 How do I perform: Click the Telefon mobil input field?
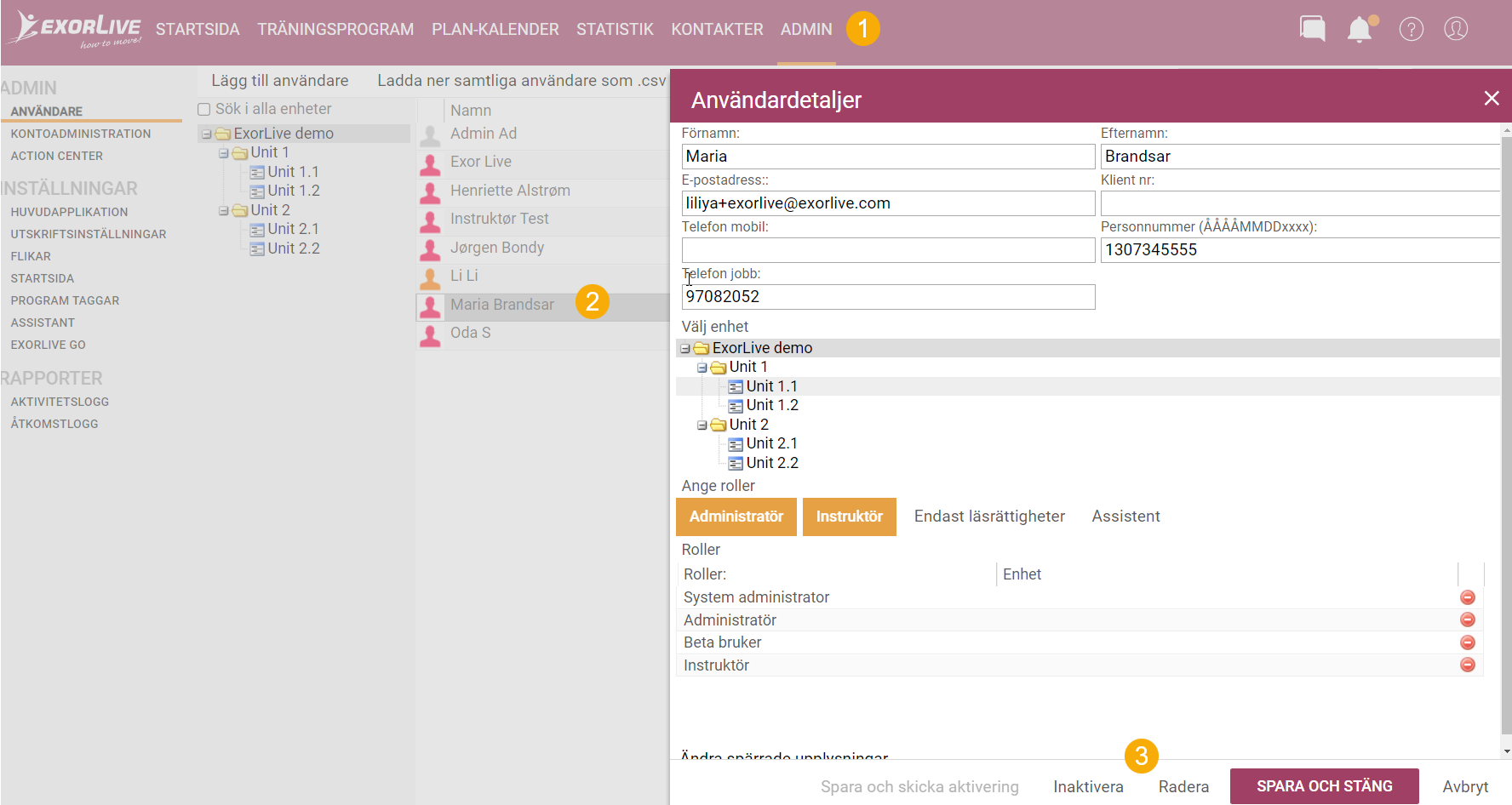888,250
